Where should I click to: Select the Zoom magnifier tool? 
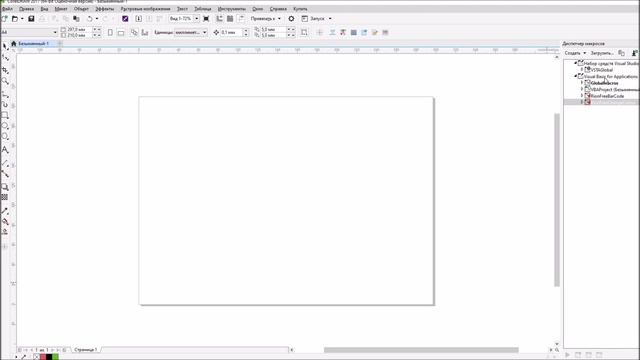pyautogui.click(x=5, y=81)
